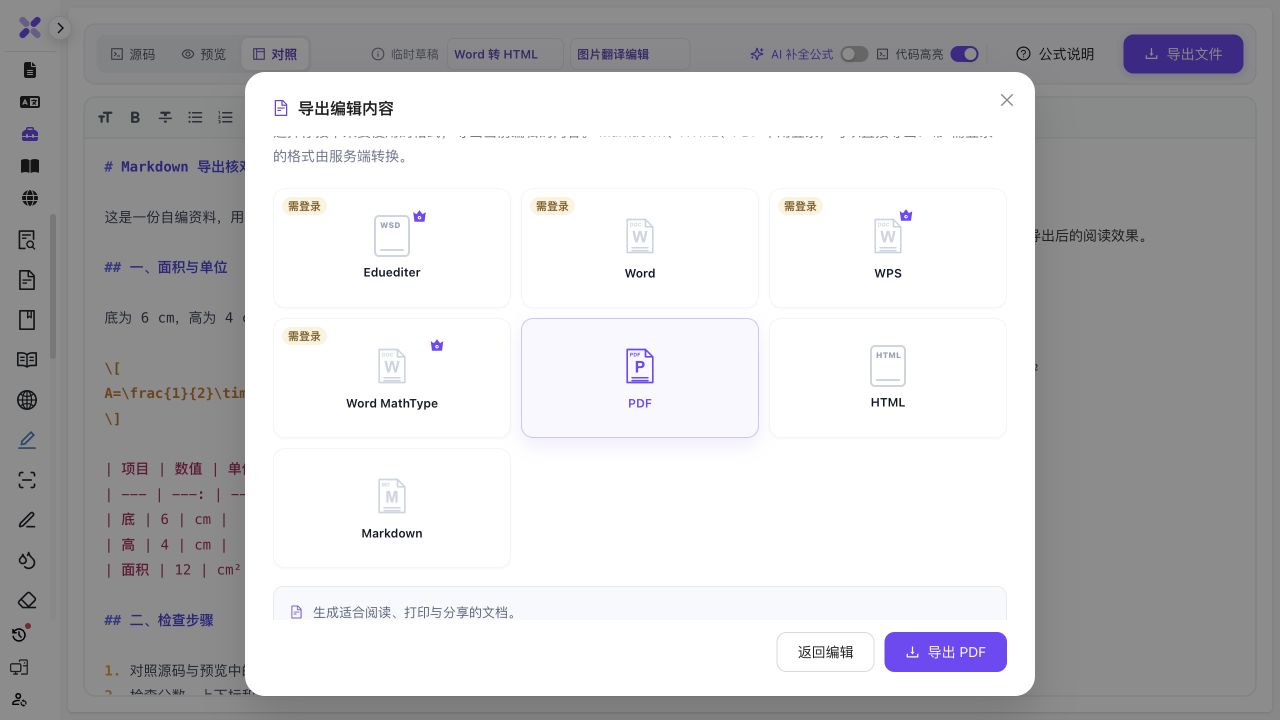Click the scan frame icon in sidebar
This screenshot has width=1280, height=720.
click(x=27, y=480)
